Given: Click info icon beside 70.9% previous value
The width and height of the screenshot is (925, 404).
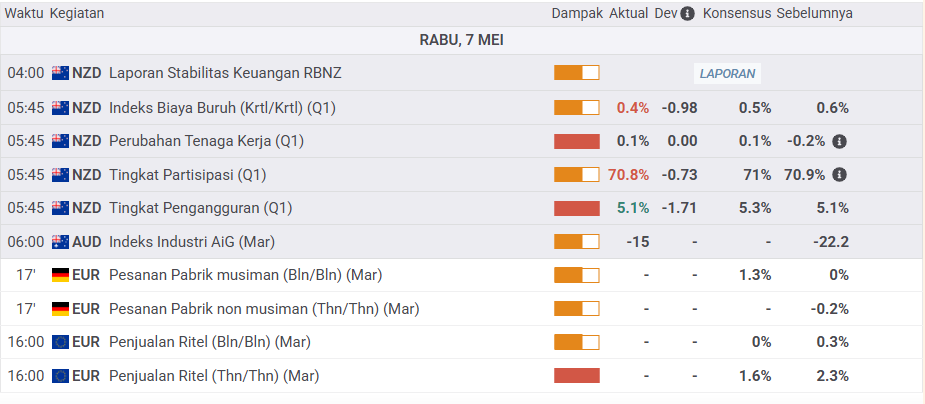Looking at the screenshot, I should pos(839,175).
